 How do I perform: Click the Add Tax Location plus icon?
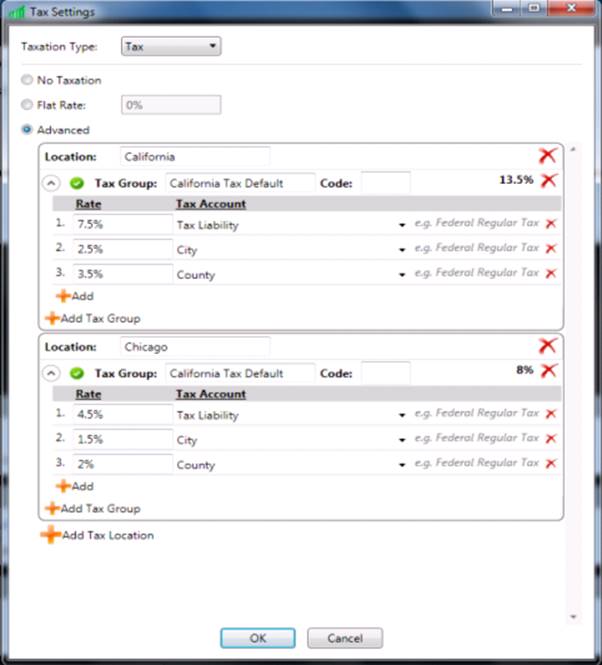(50, 535)
